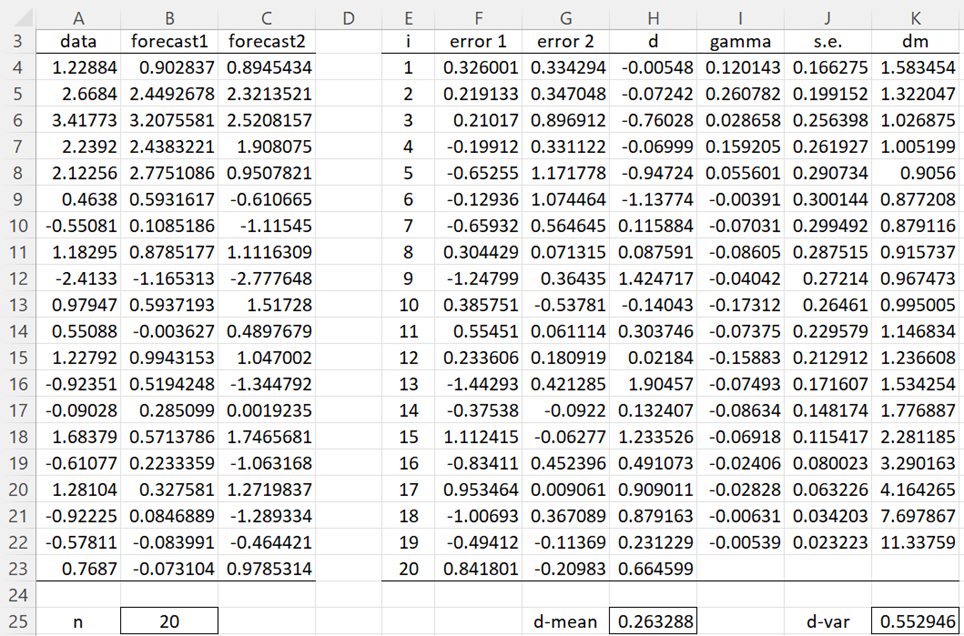Select the forecast1 value -0.073104

(x=169, y=568)
